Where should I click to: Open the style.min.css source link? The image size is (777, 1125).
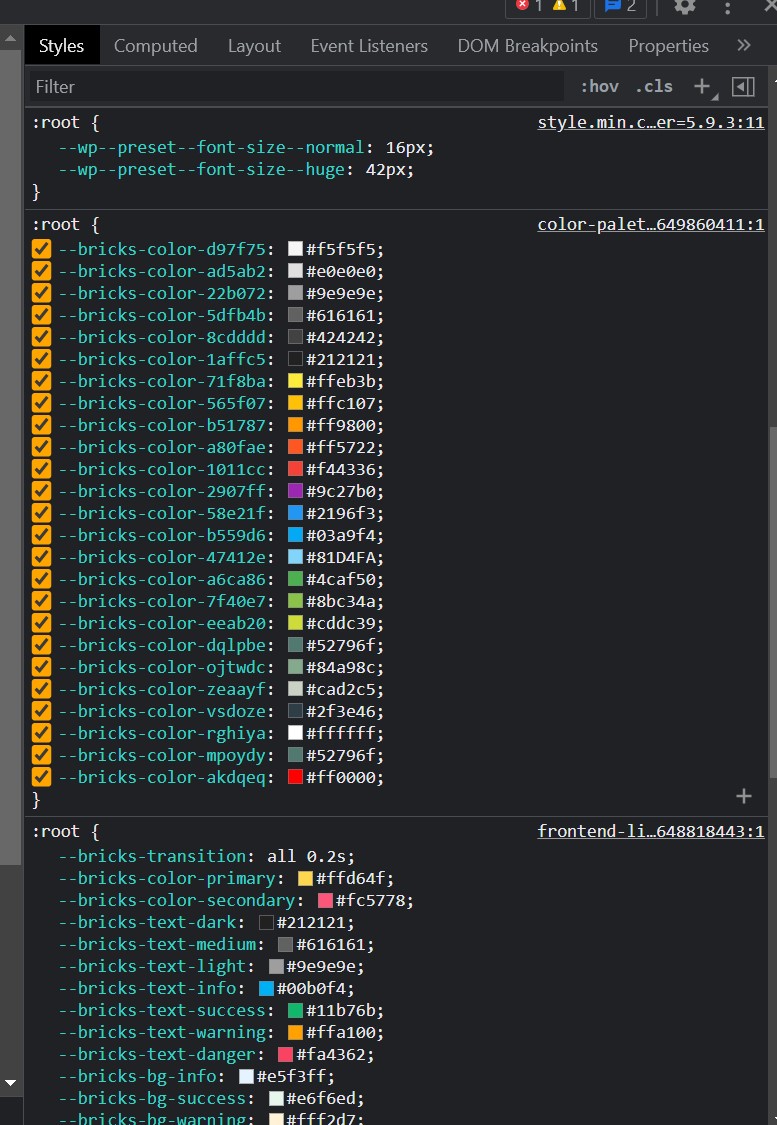pyautogui.click(x=651, y=123)
